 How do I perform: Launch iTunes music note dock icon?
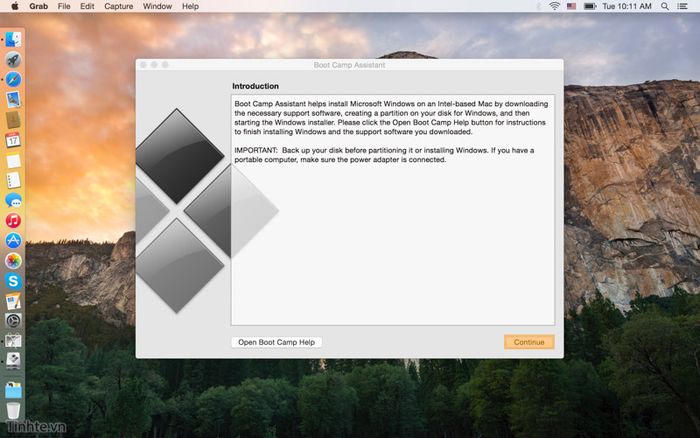[x=13, y=221]
